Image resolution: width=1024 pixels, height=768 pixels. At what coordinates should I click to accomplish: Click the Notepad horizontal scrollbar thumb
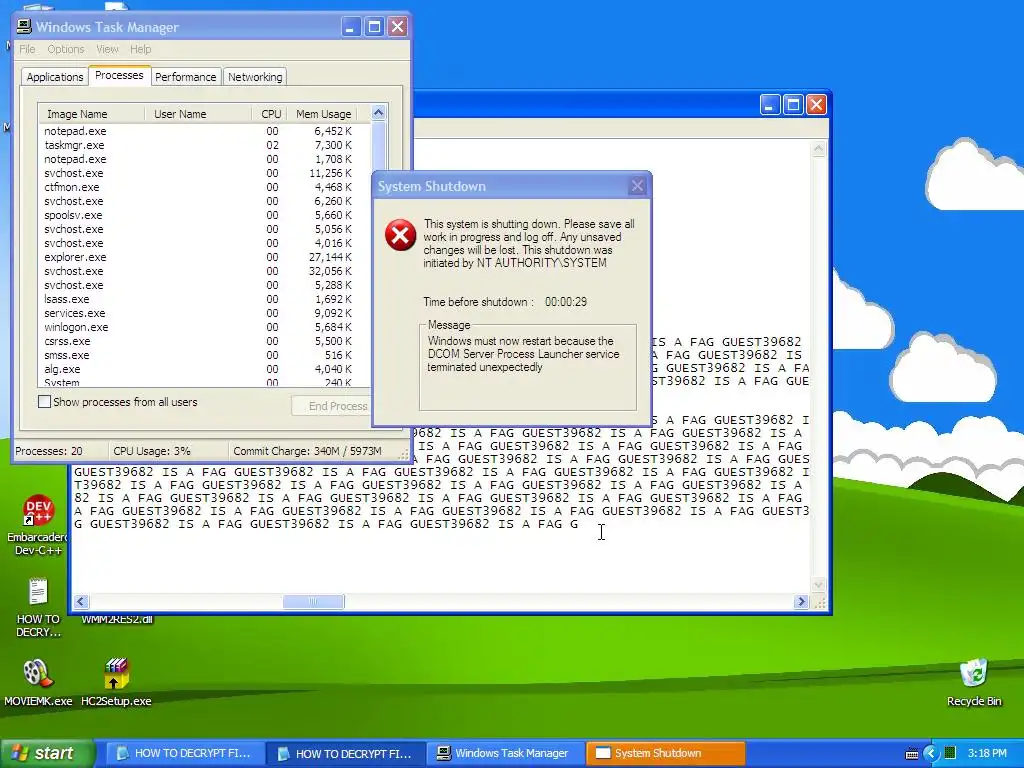click(x=313, y=601)
